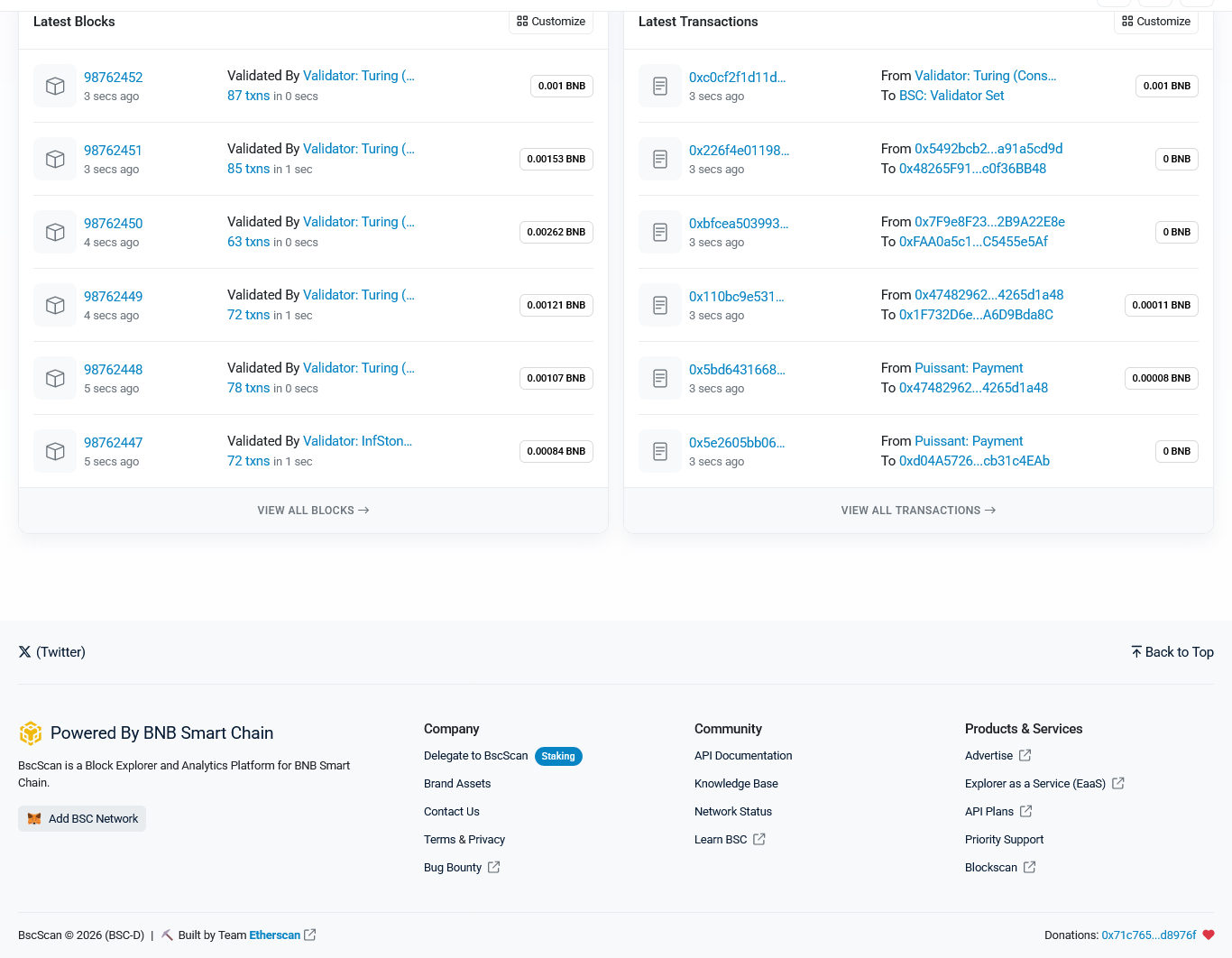
Task: Click the block icon beside block 98762448
Action: (x=55, y=378)
